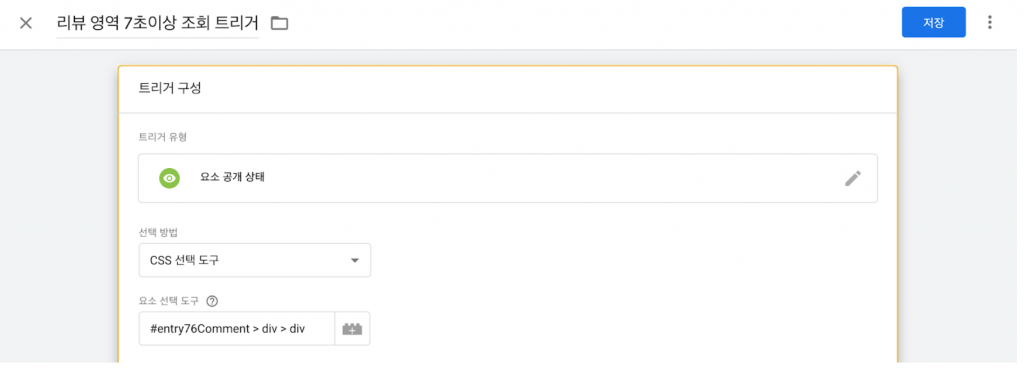The image size is (1024, 376).
Task: Open the CSS 선택 도구 dropdown
Action: [255, 260]
